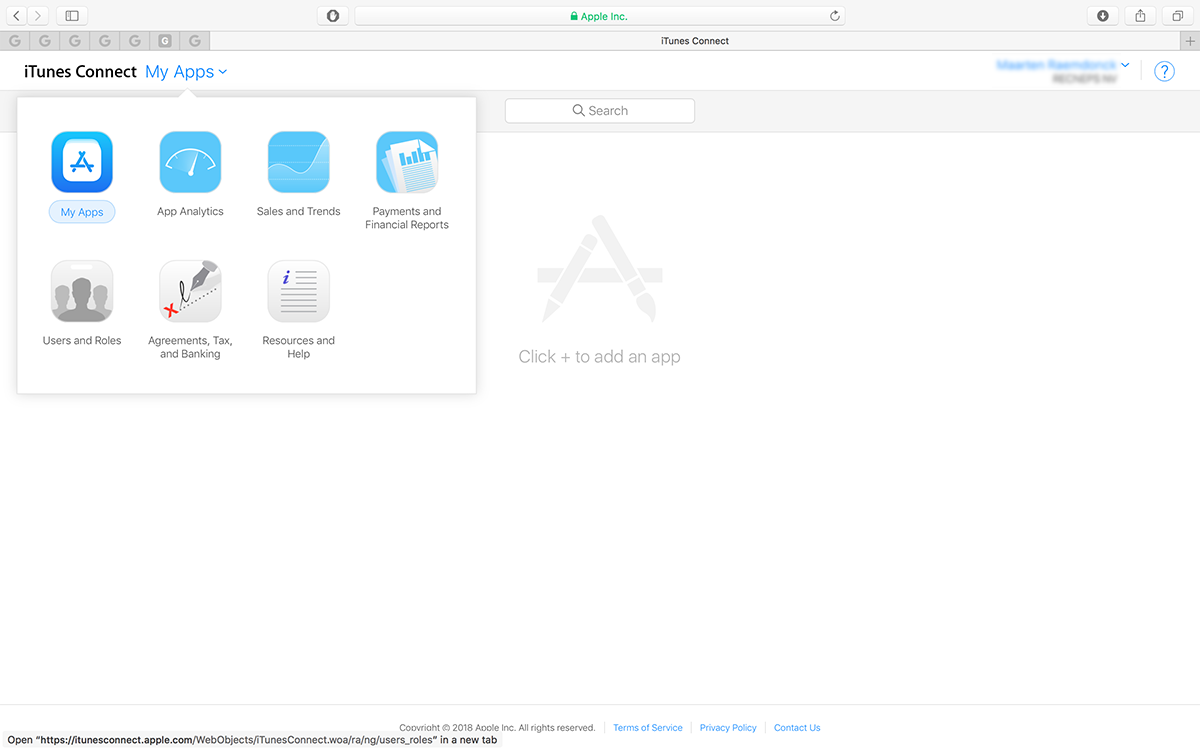Open Resources and Help
Image resolution: width=1200 pixels, height=750 pixels.
(x=298, y=291)
